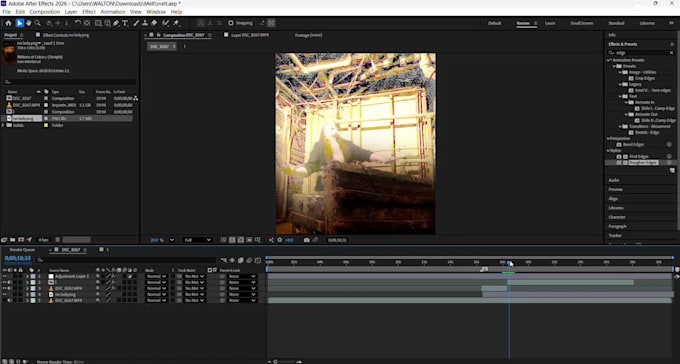Click the Composition Mini-Flowchart icon in timeline
Screen dimensions: 680x364
223,260
